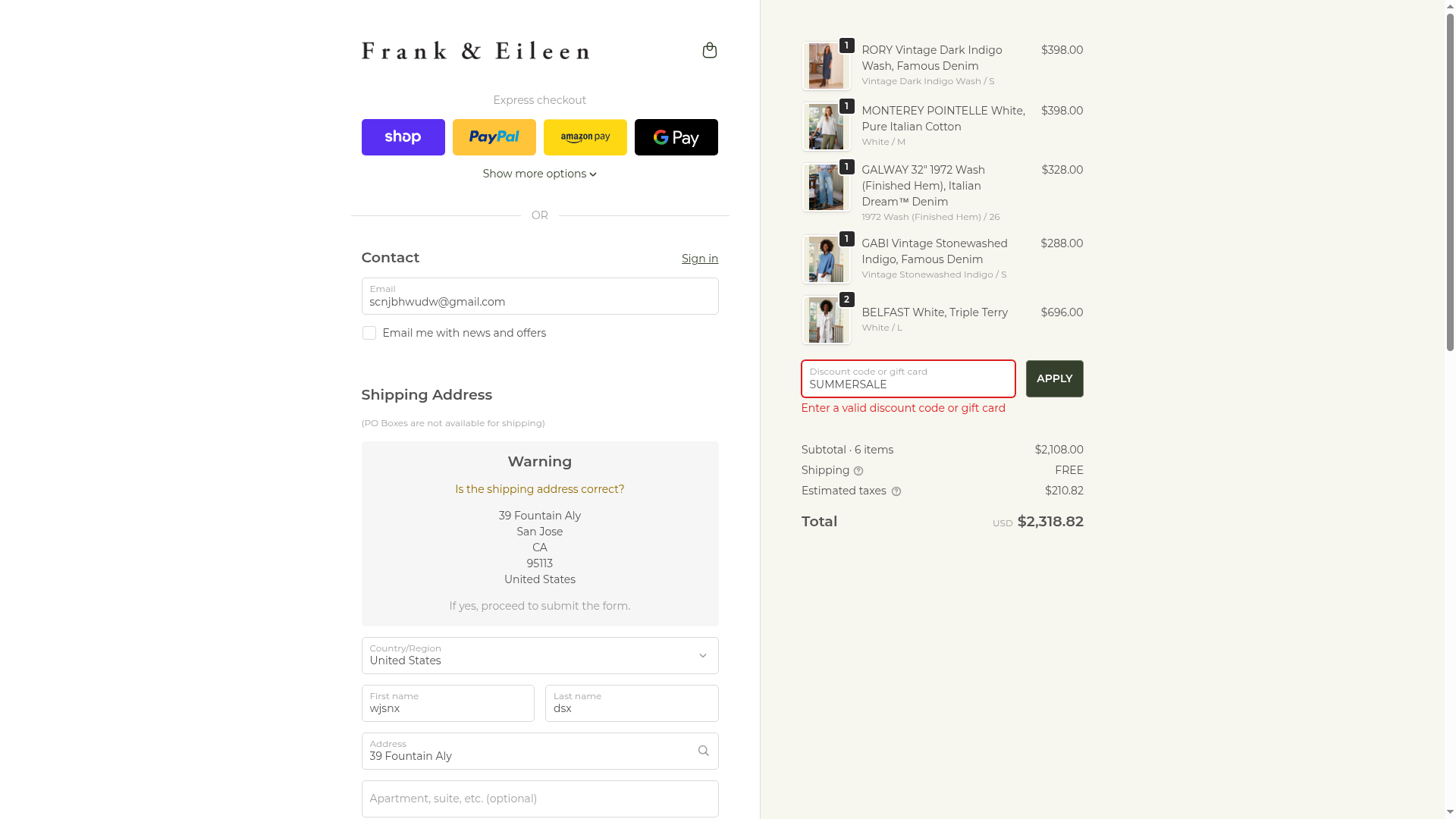Screen dimensions: 1456x819
Task: Open the RORY Vintage Dark Indigo thumbnail
Action: [x=826, y=66]
